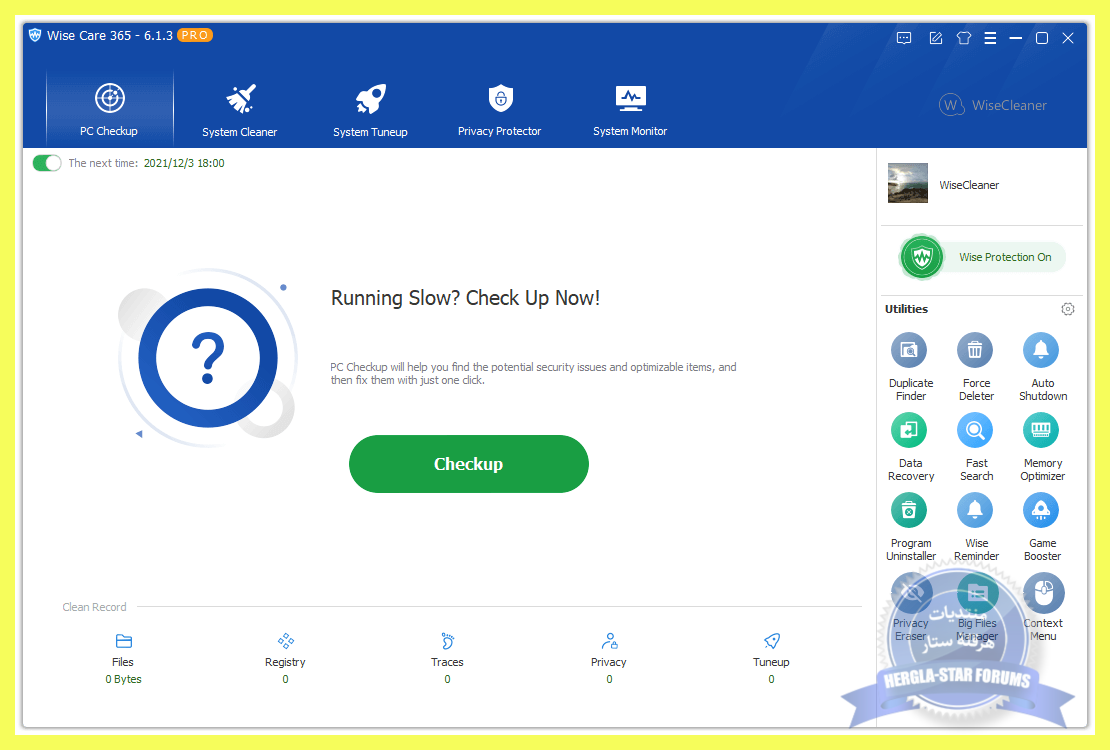
Task: Click the 'Clean Record' label
Action: [x=94, y=607]
